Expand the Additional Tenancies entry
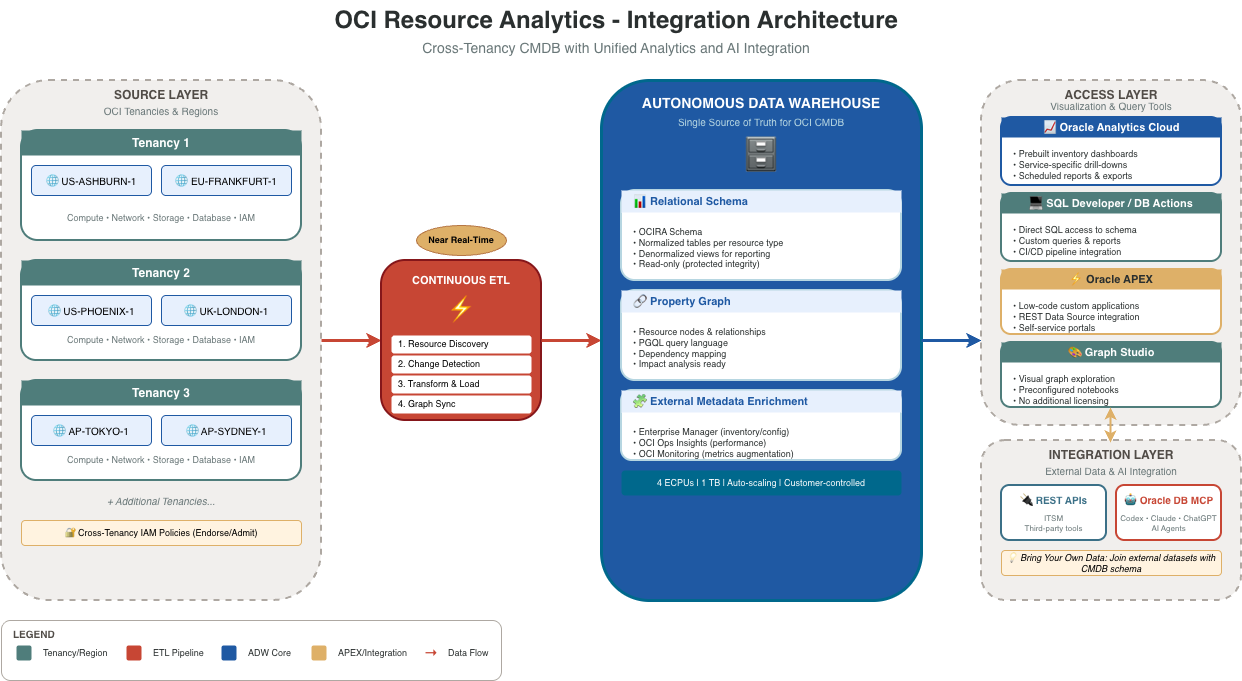 click(161, 500)
